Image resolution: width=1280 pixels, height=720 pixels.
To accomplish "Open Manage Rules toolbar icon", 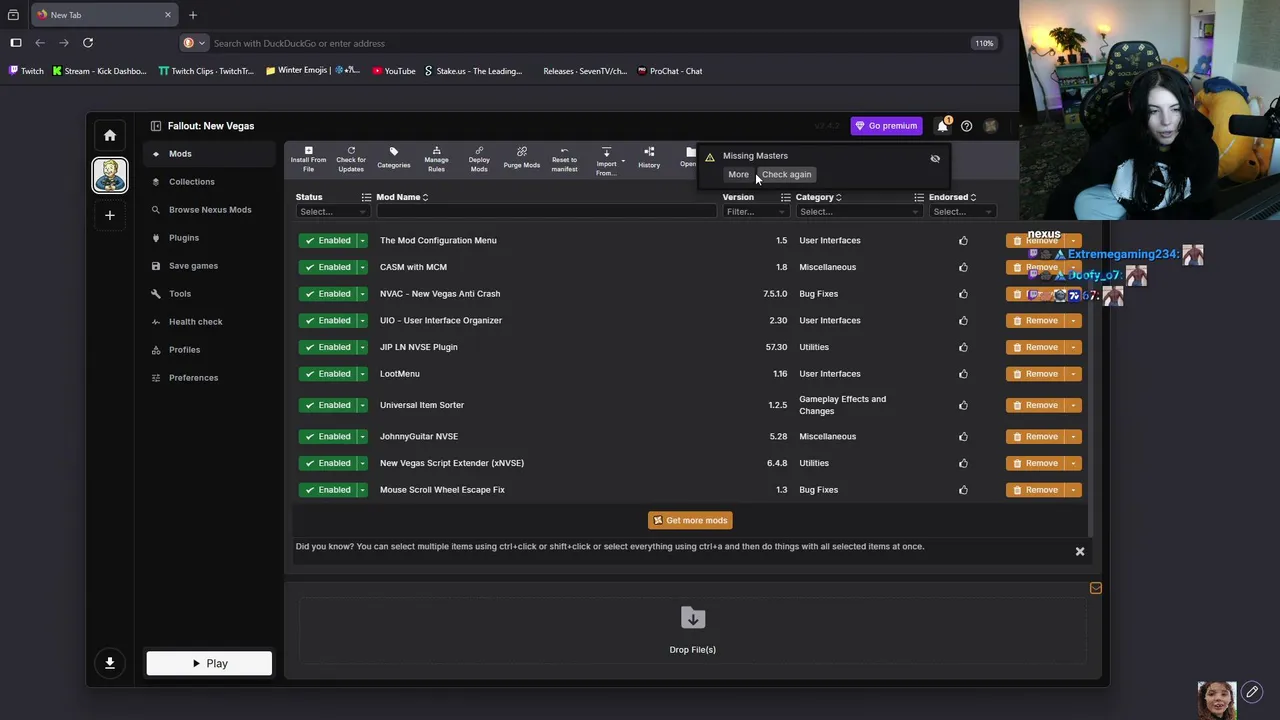I will click(436, 160).
